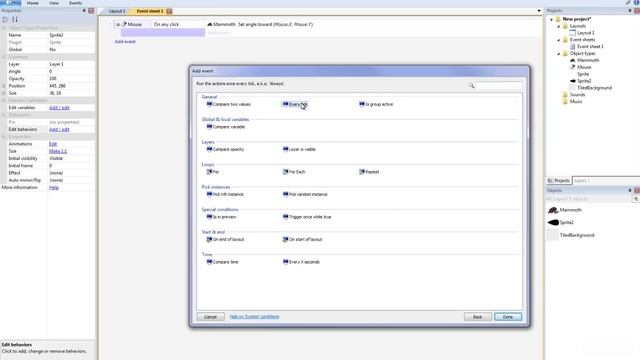
Task: Expand the Size property row
Action: pyautogui.click(x=4, y=93)
